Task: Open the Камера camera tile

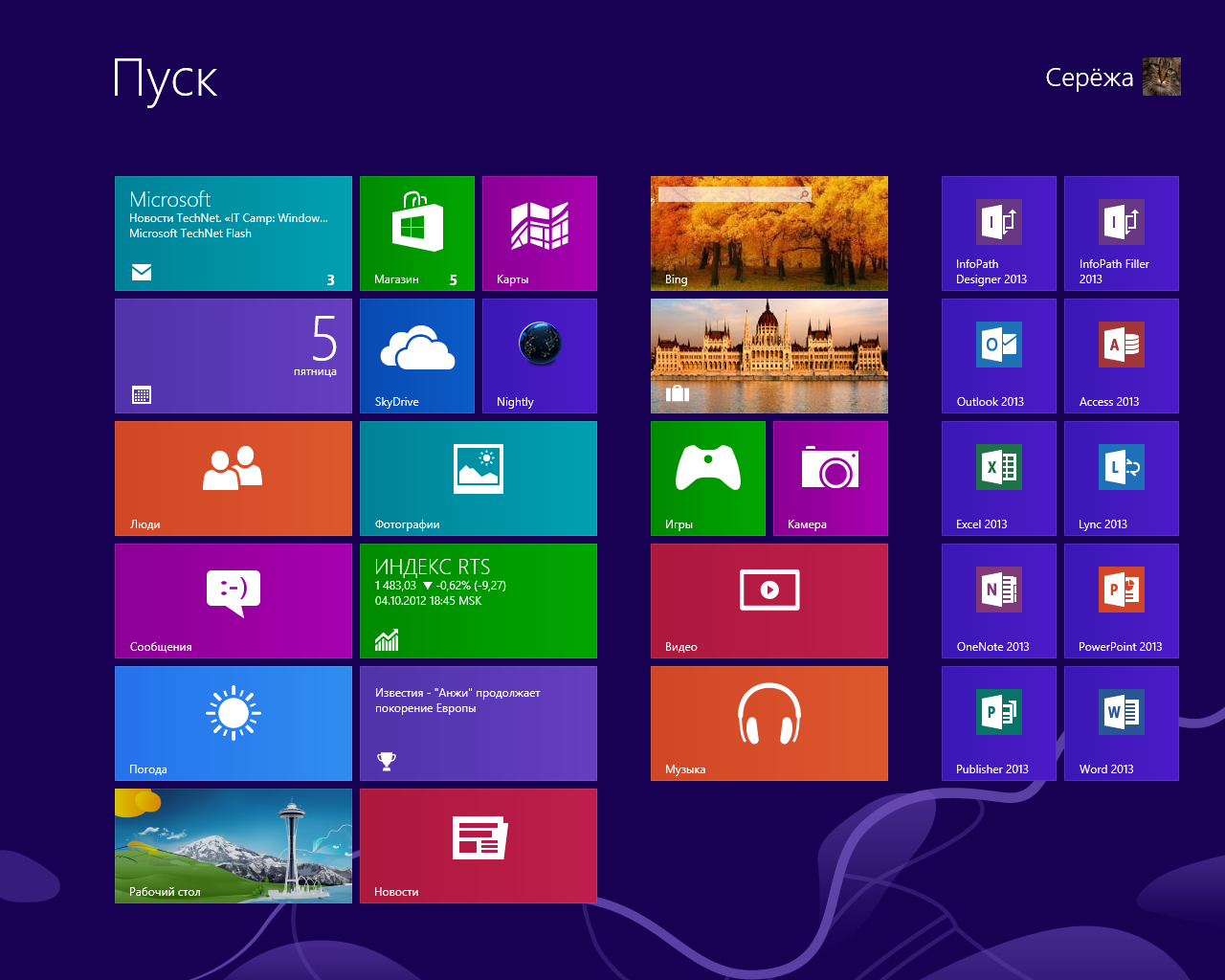Action: click(831, 479)
